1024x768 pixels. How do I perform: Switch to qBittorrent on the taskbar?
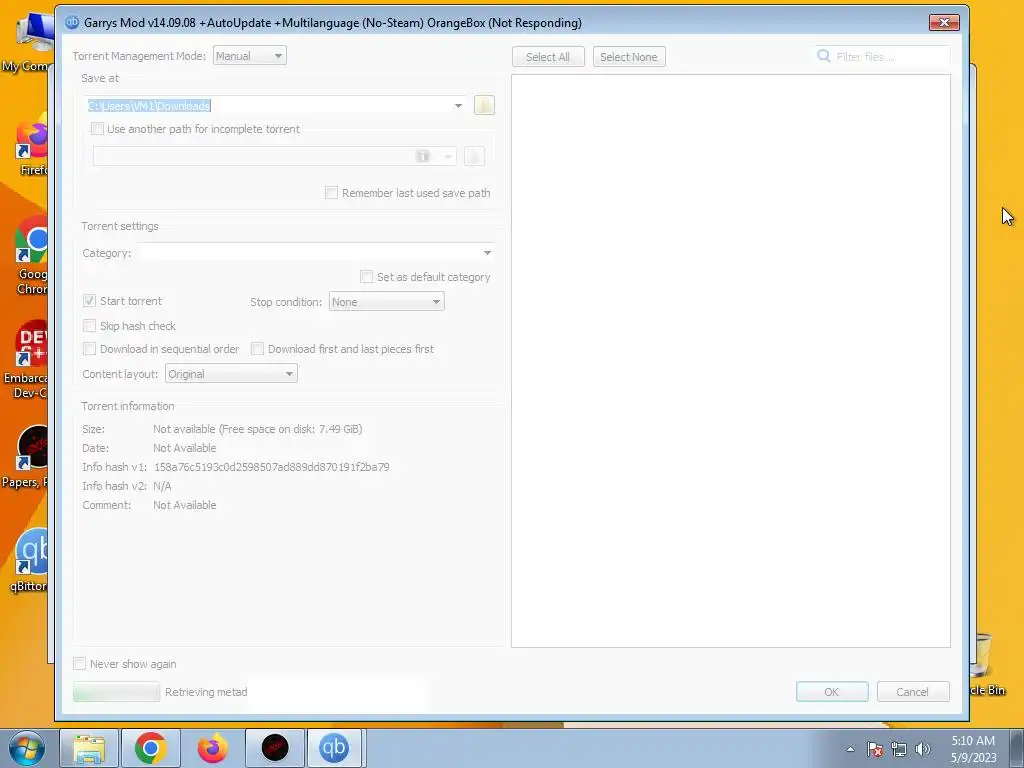pyautogui.click(x=334, y=748)
